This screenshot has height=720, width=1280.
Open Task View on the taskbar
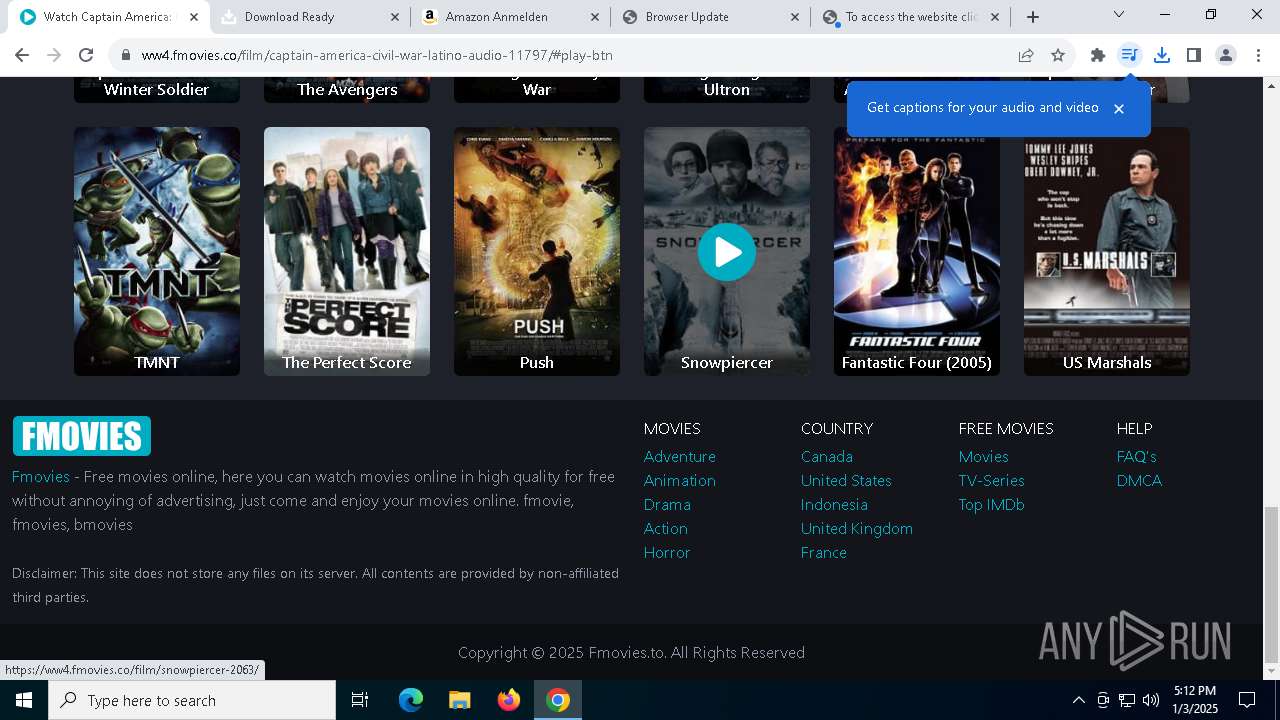click(x=360, y=700)
